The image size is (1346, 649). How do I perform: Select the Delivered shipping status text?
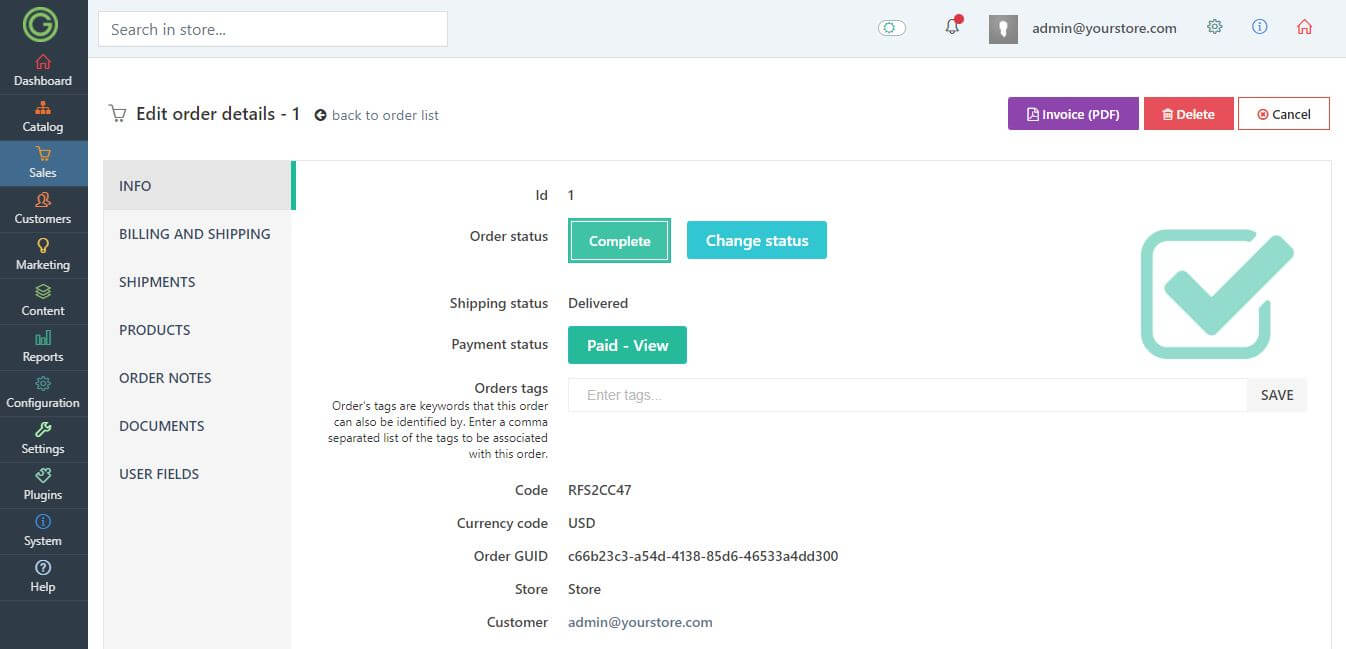[598, 303]
